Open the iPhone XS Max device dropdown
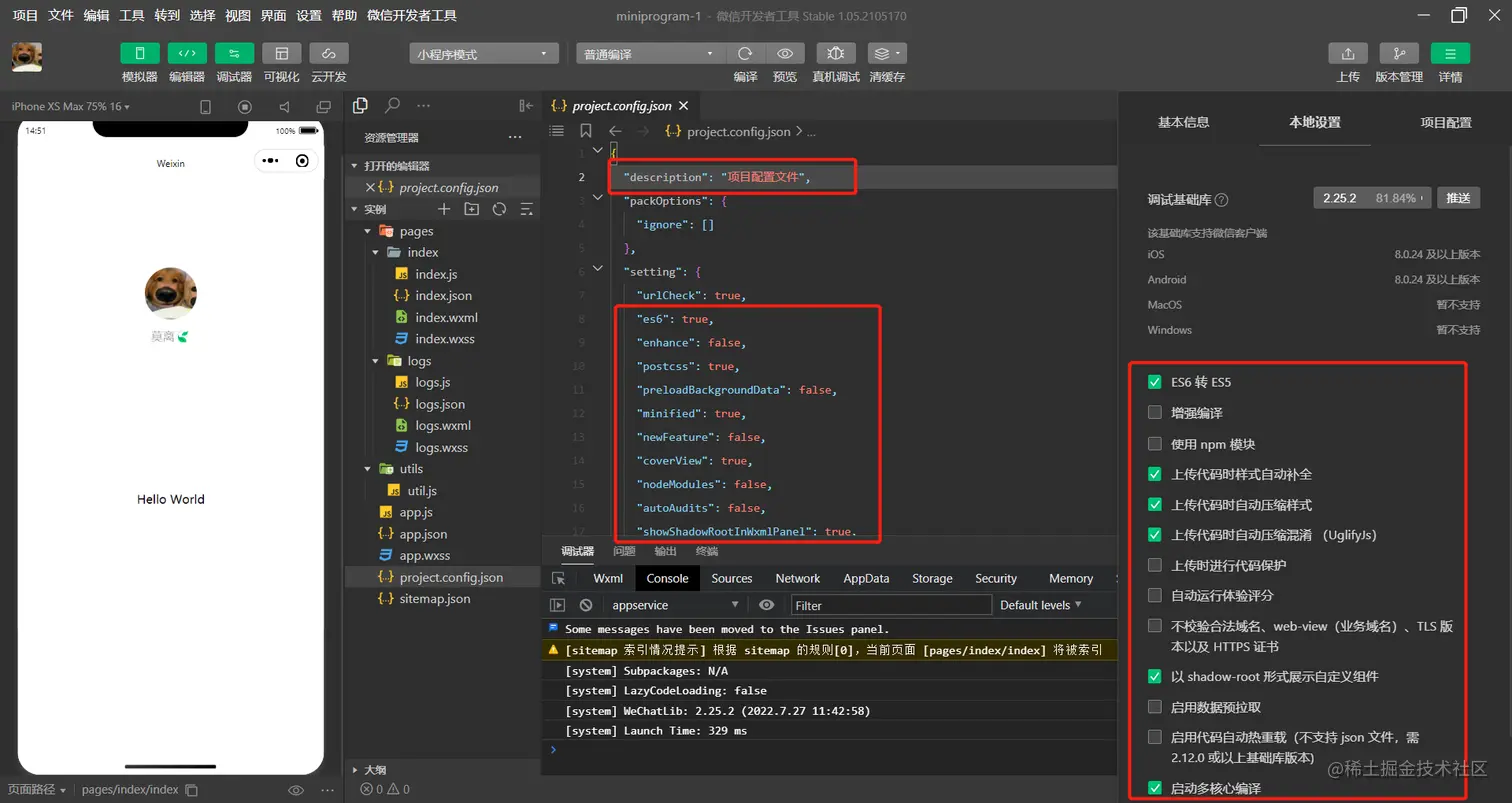This screenshot has height=803, width=1512. [x=71, y=107]
